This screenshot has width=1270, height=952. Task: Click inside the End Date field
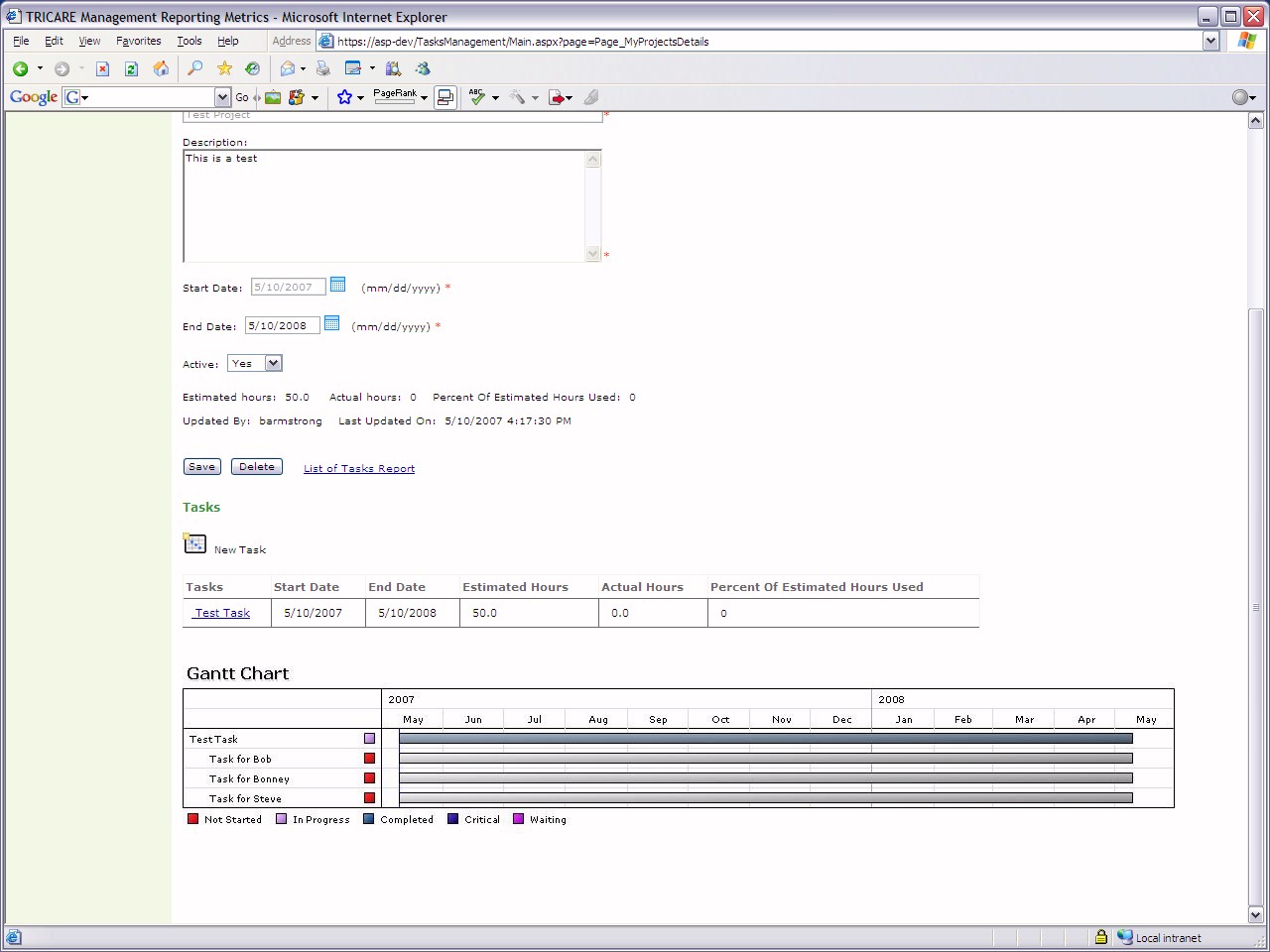(x=282, y=325)
